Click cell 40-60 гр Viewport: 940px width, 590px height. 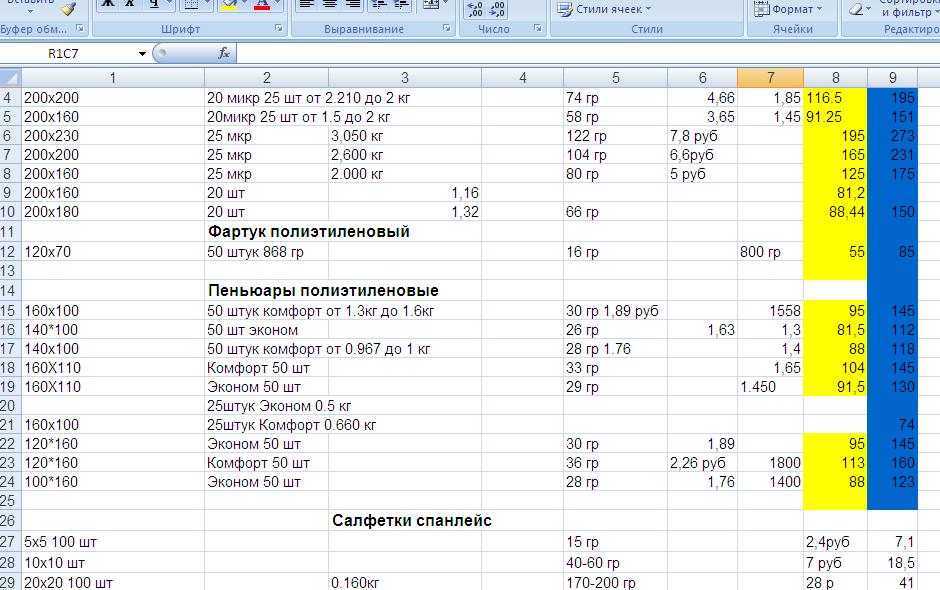(616, 563)
